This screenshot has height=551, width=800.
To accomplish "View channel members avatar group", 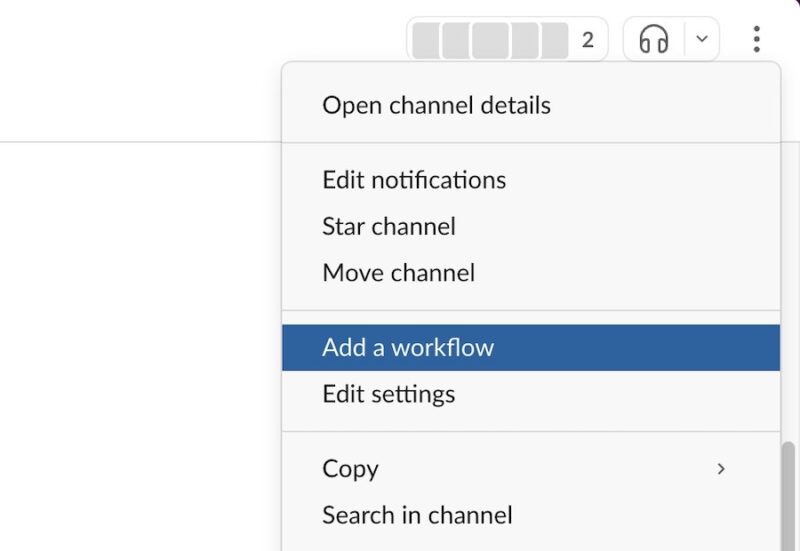I will point(507,39).
